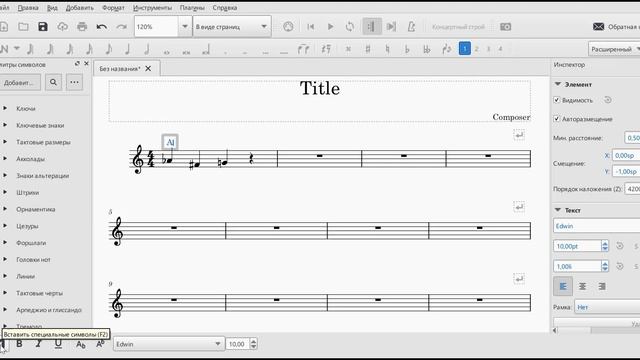Select voice 4
640x360 pixels.
500,49
